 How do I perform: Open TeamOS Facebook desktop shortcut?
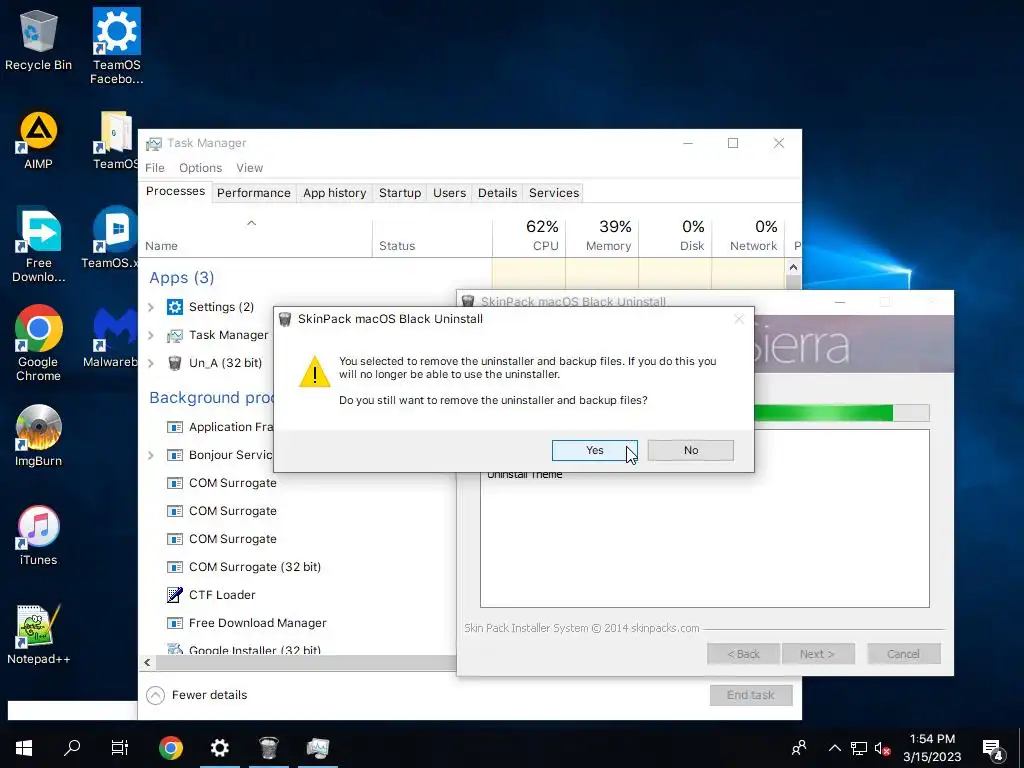click(116, 46)
